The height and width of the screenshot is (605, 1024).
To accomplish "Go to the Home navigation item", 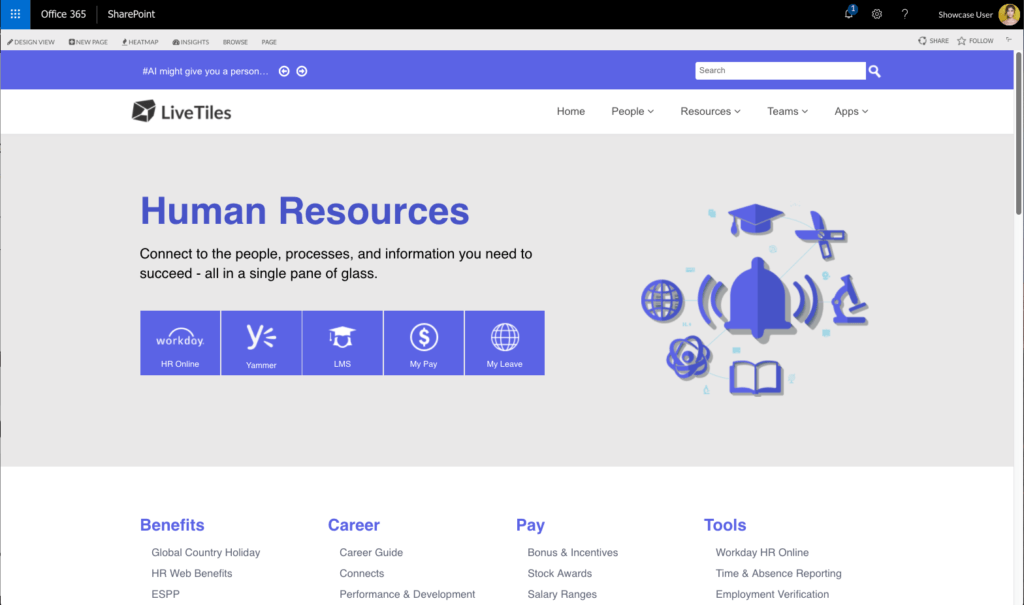I will [x=571, y=112].
